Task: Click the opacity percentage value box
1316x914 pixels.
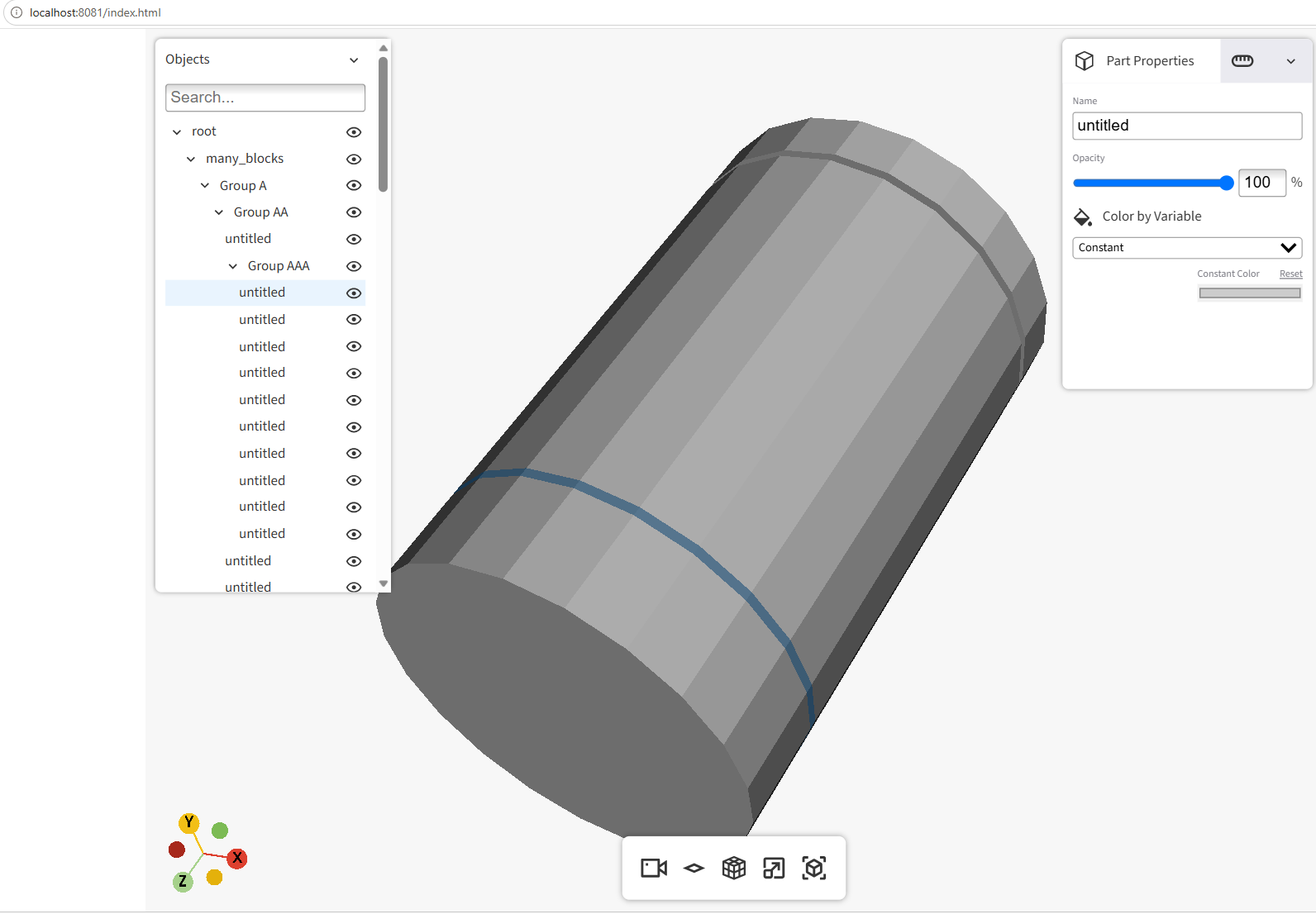Action: [1262, 183]
